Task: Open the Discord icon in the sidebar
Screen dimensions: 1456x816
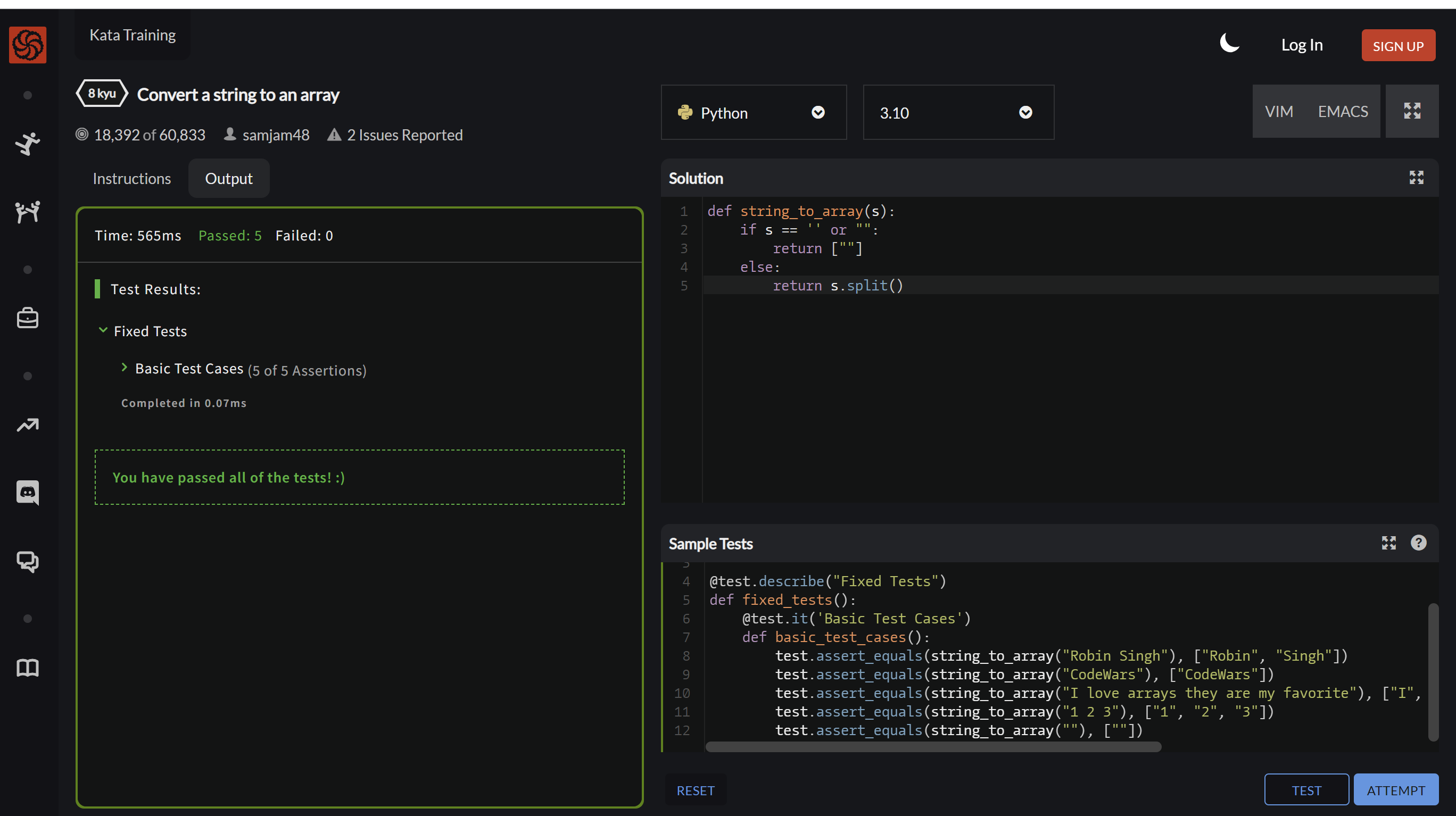Action: click(x=27, y=493)
